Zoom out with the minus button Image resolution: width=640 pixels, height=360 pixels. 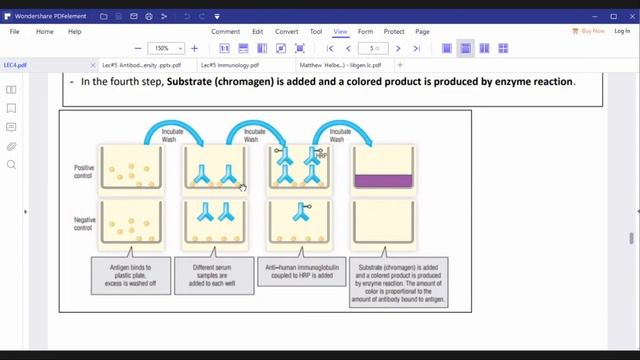coord(138,49)
